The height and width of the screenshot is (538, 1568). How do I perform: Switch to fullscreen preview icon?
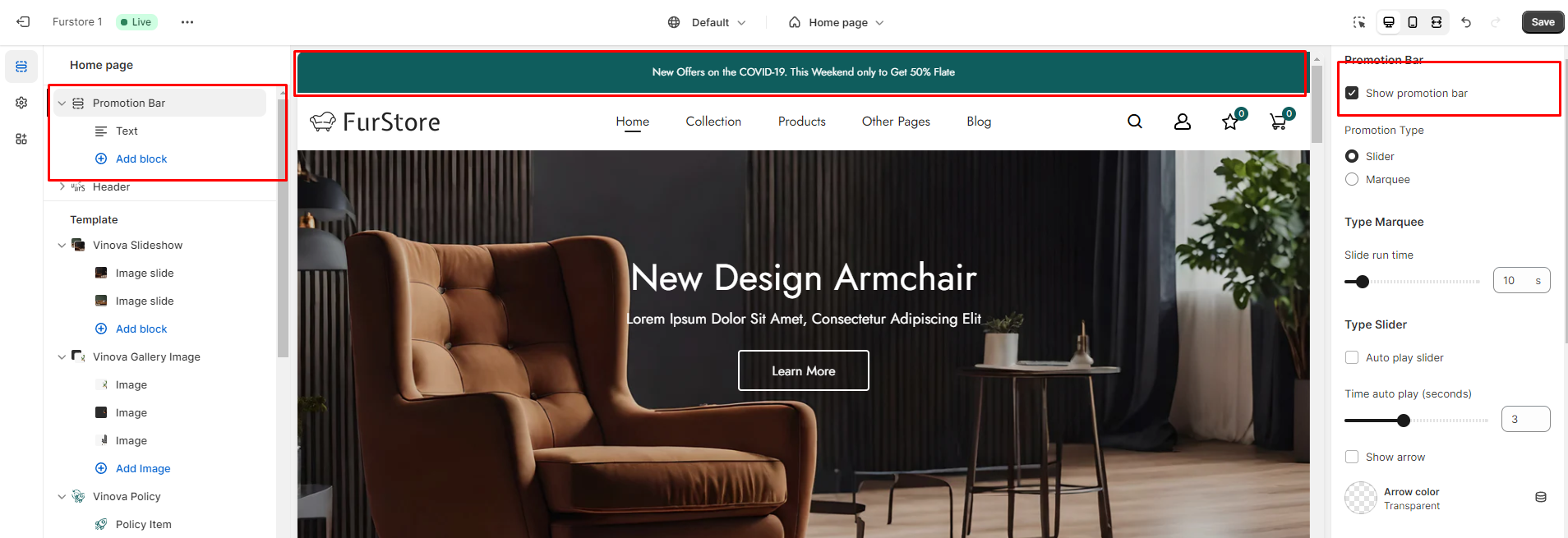pyautogui.click(x=1437, y=22)
